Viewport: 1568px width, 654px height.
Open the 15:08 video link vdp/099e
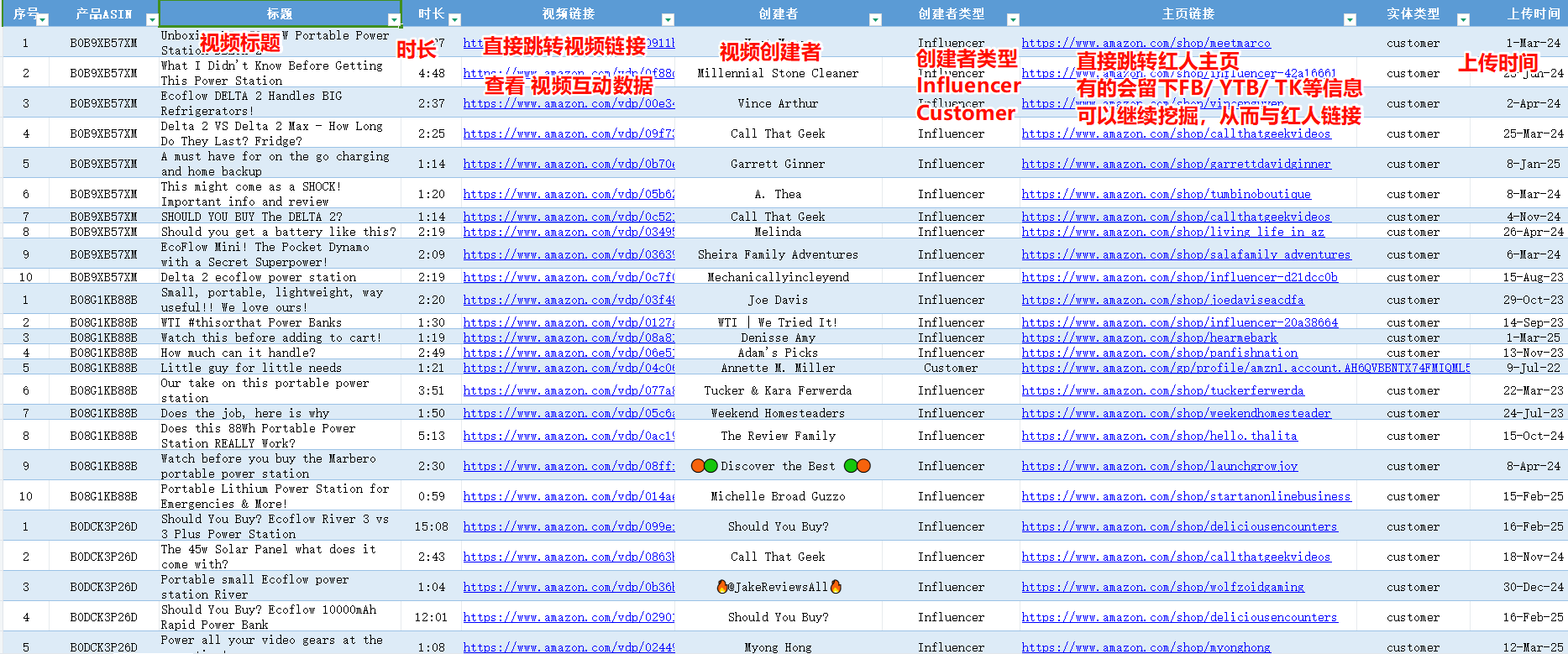[569, 526]
